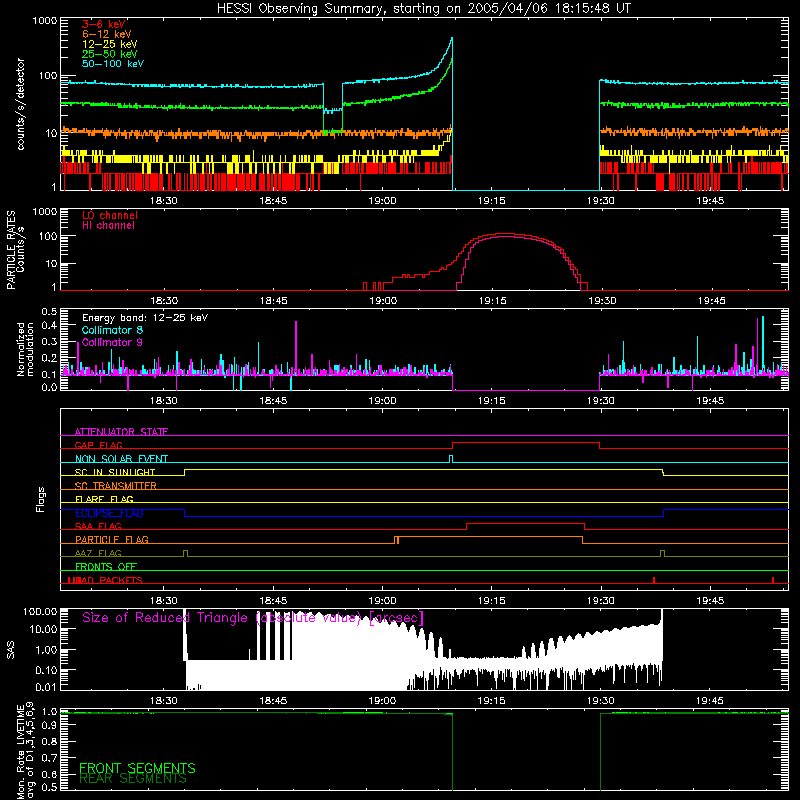Click the 1000 y-axis value on counts plot

click(44, 21)
